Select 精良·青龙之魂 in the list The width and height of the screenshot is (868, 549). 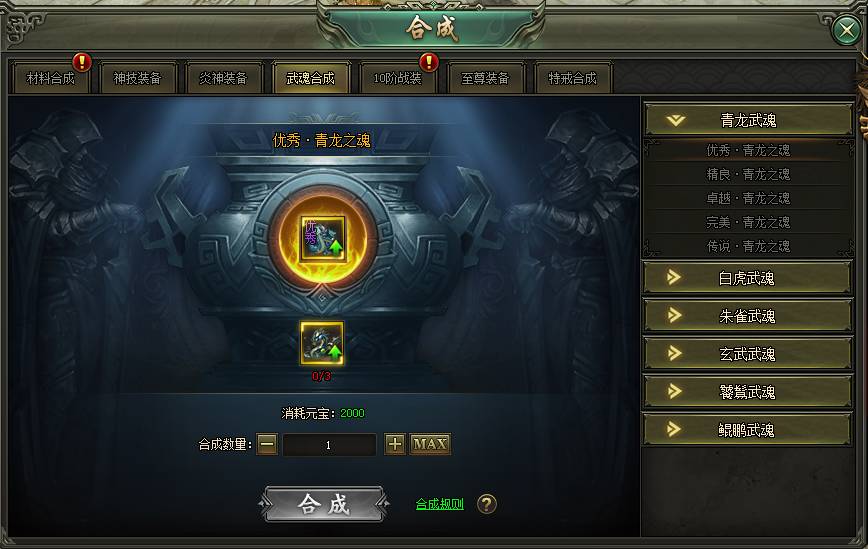pyautogui.click(x=748, y=174)
